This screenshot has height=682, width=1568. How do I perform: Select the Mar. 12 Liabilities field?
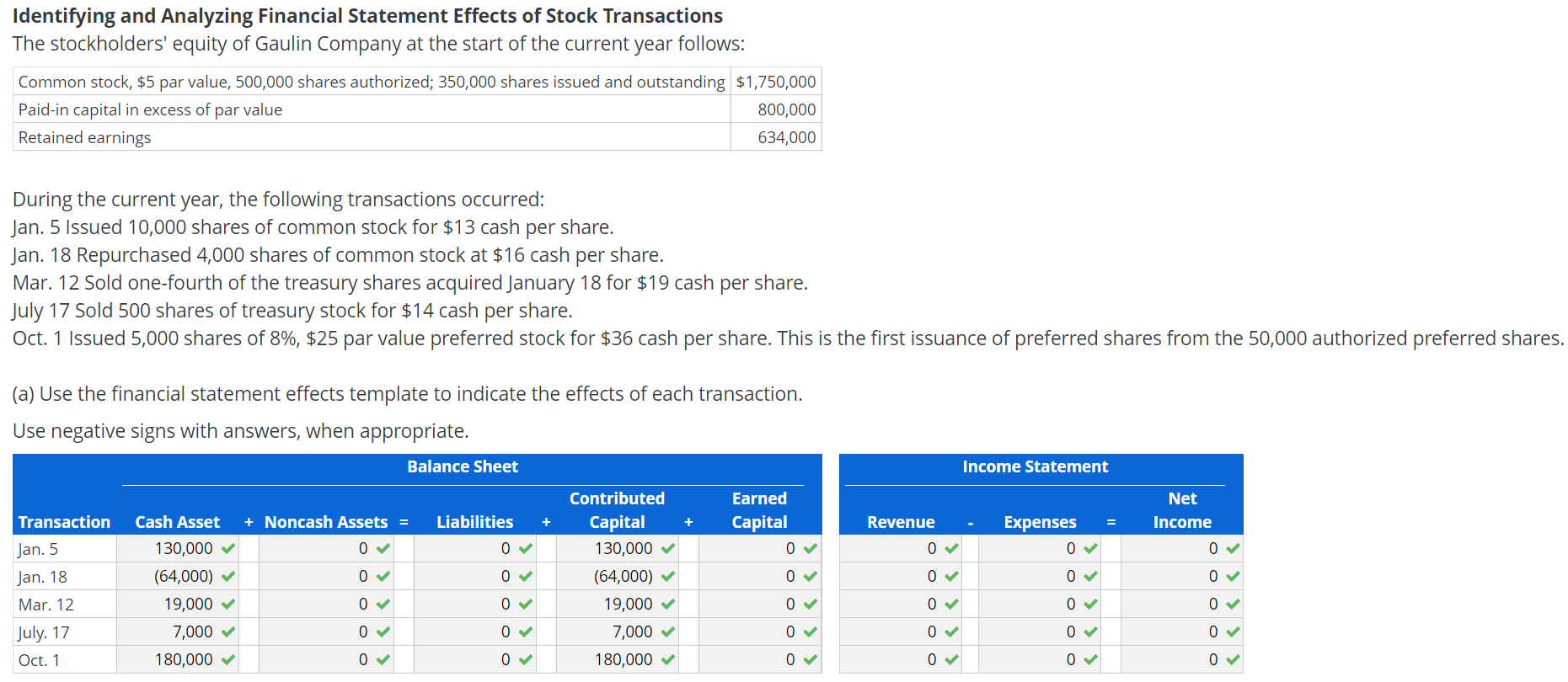475,604
